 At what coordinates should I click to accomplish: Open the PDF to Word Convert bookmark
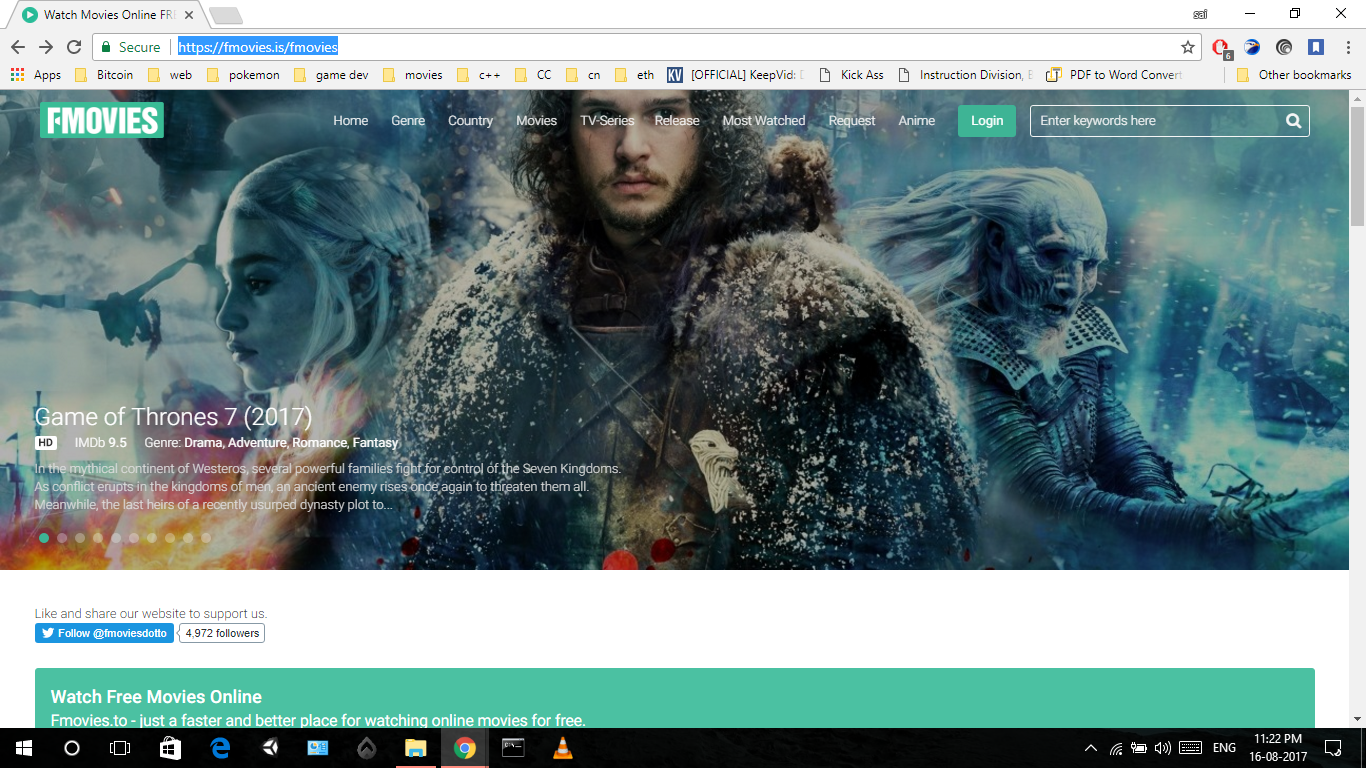(x=1114, y=75)
